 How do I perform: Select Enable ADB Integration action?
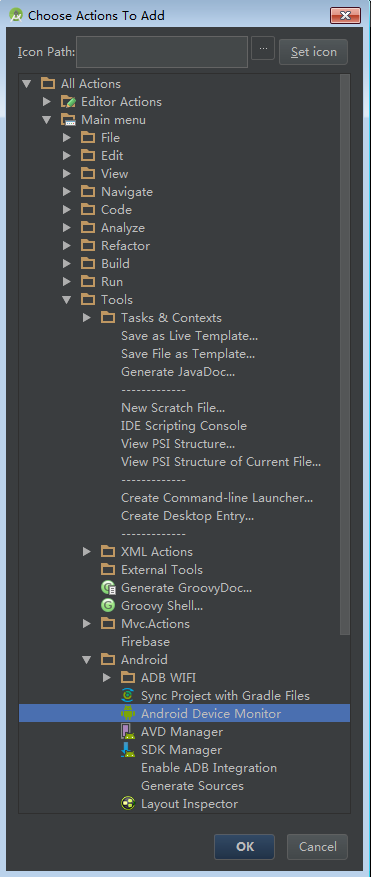(x=209, y=767)
